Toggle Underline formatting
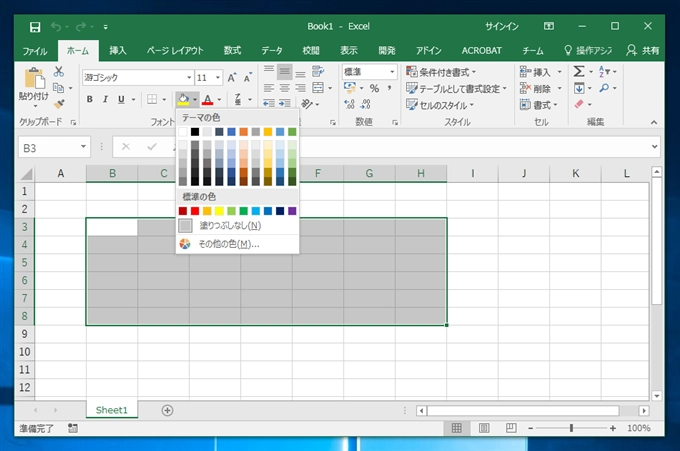This screenshot has height=451, width=680. pos(121,99)
